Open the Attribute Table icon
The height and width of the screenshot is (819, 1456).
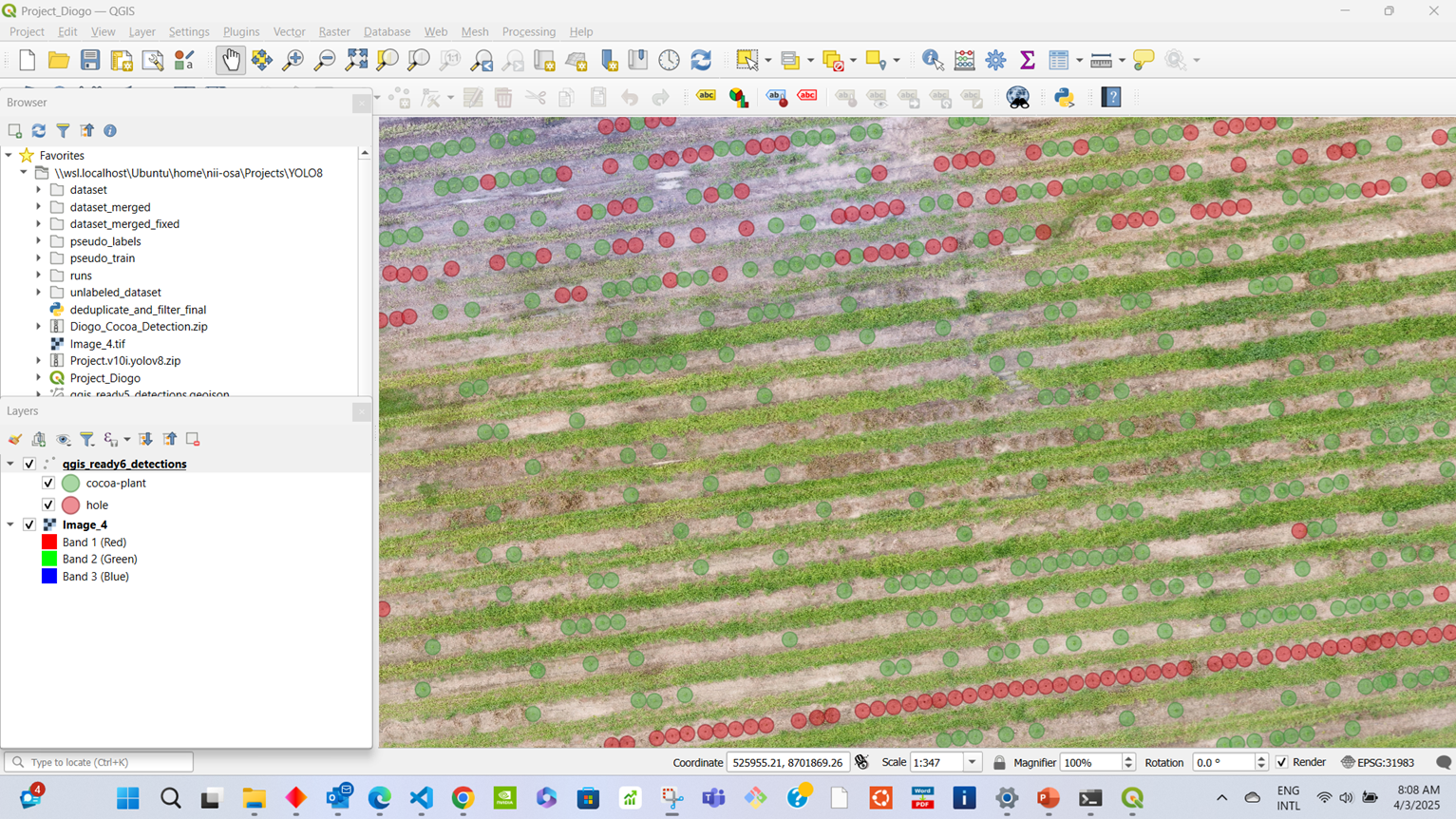(x=1059, y=60)
